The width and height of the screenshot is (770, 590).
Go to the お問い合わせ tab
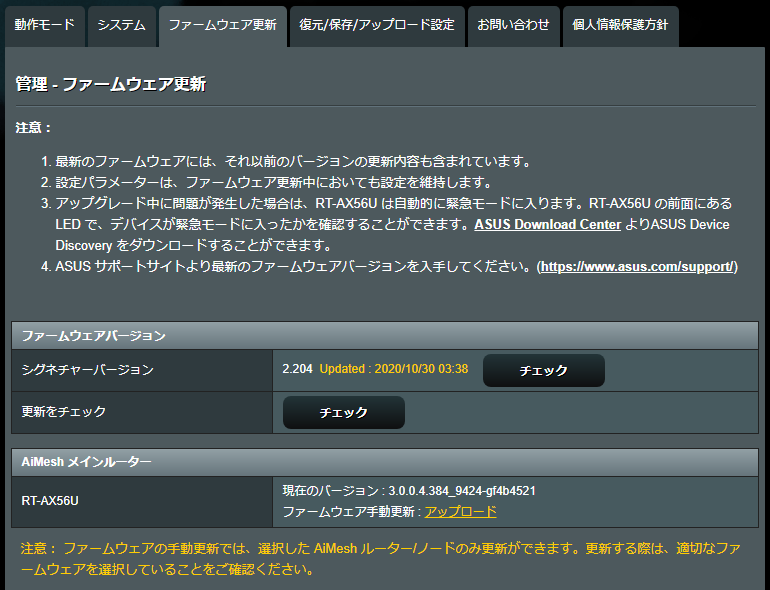pos(512,25)
